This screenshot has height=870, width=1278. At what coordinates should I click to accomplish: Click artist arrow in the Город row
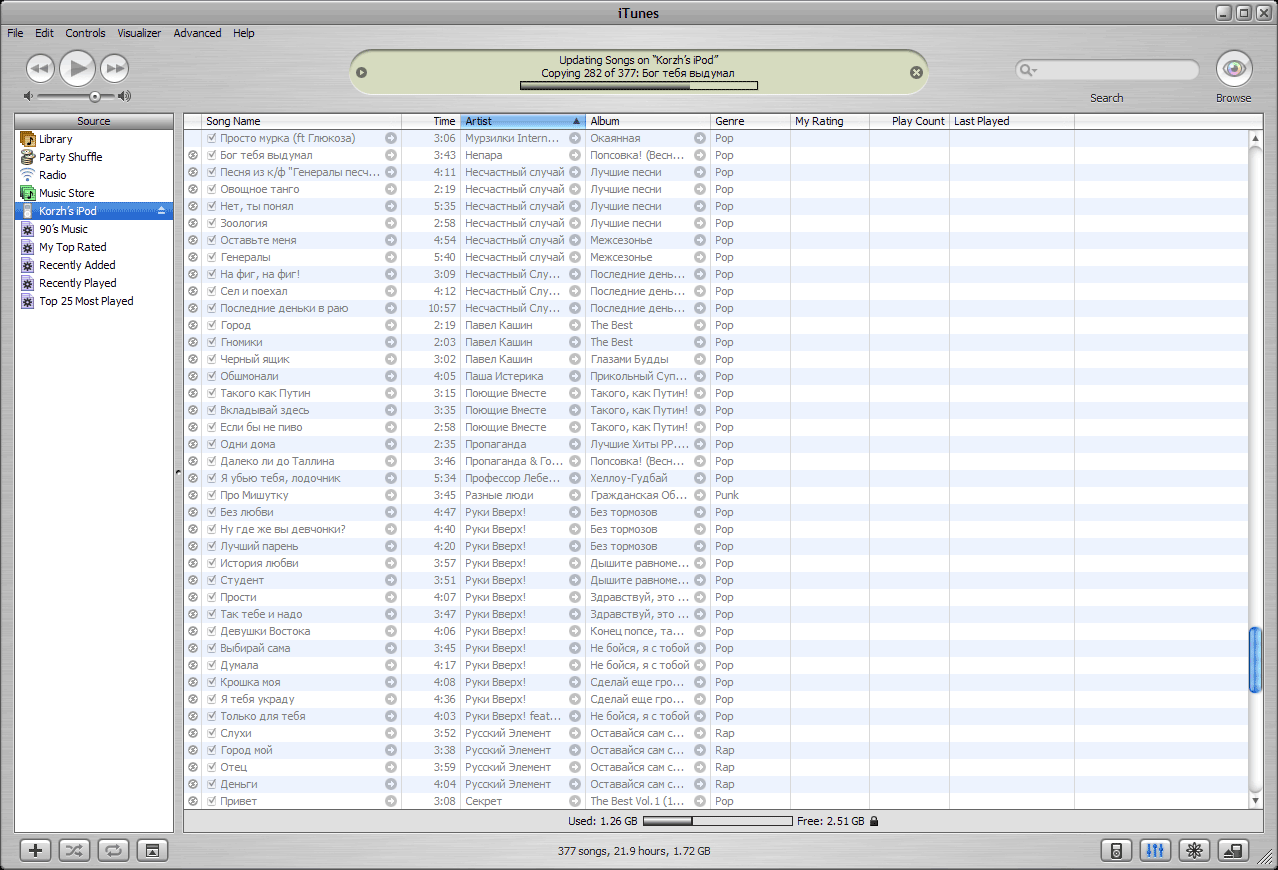point(575,325)
